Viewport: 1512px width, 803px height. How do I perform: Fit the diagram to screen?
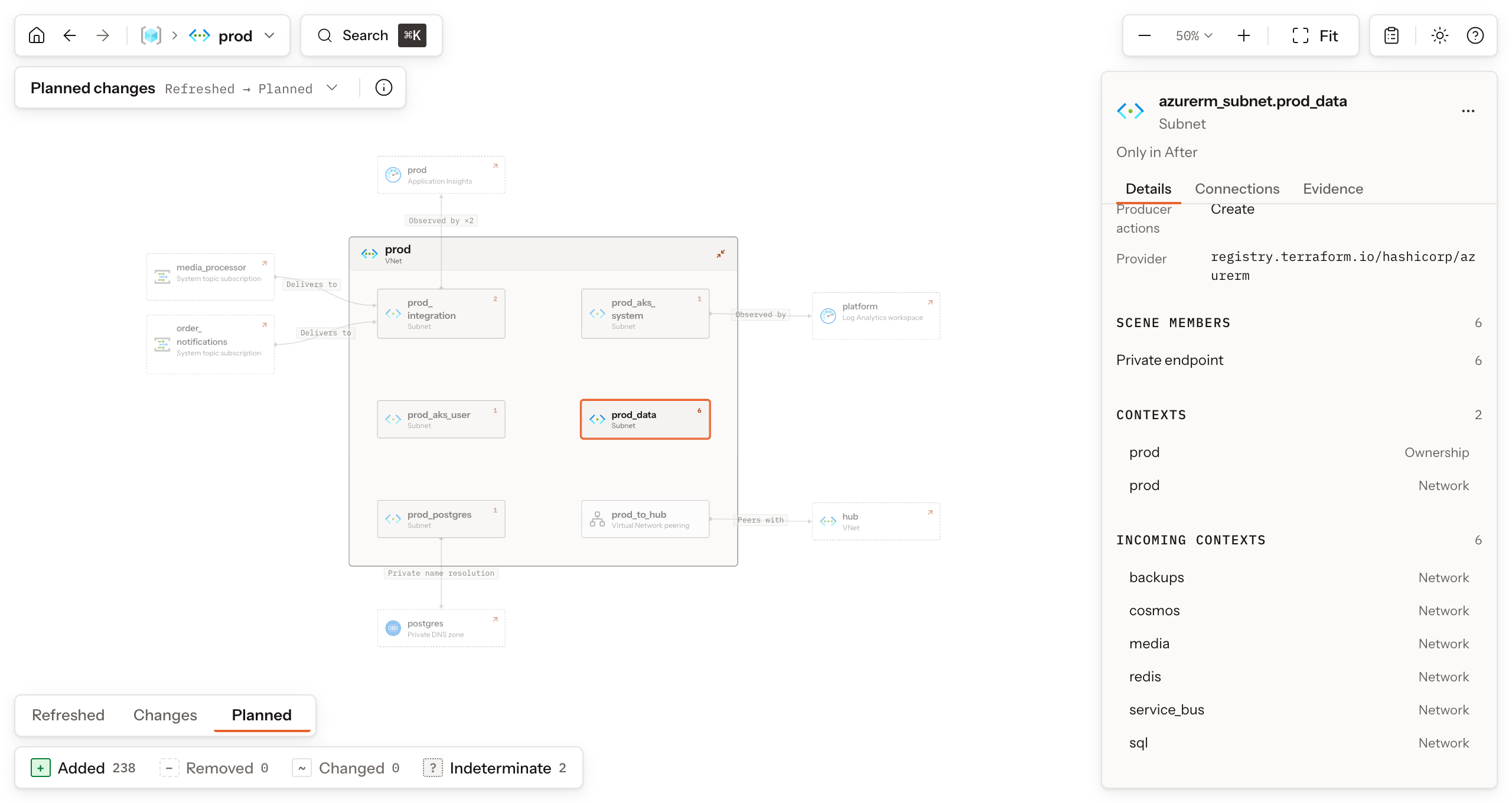click(x=1315, y=35)
